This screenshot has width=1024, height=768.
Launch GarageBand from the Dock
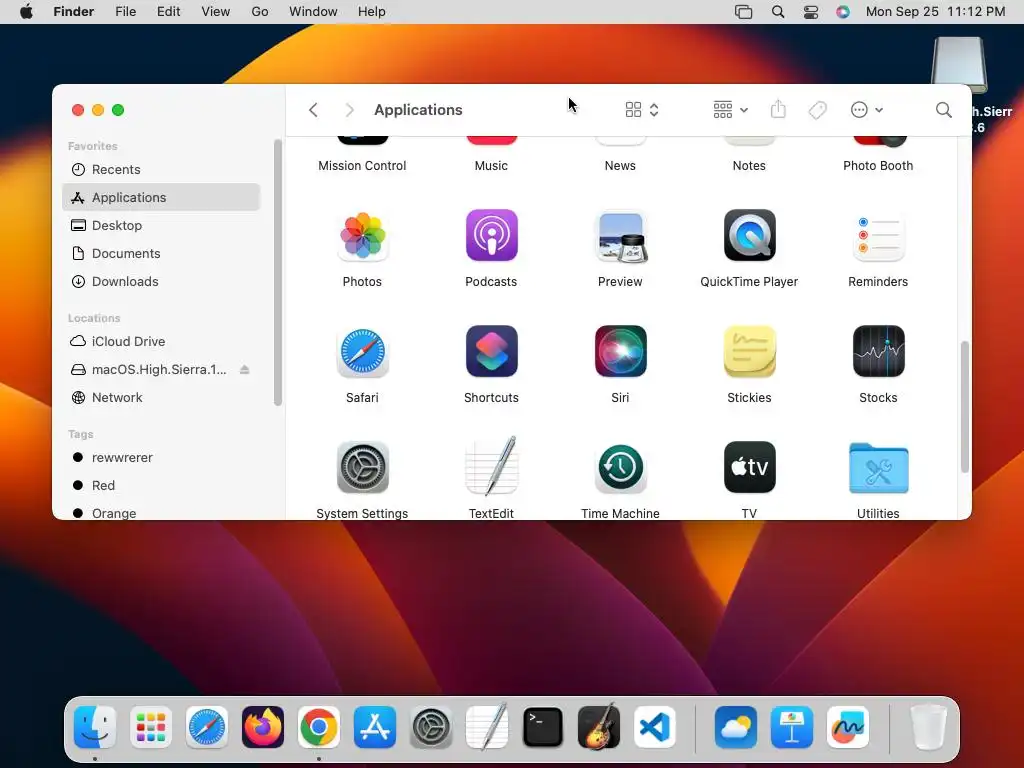(598, 727)
